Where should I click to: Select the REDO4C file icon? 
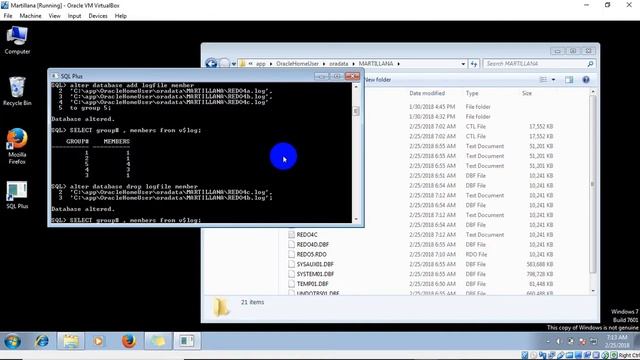(291, 234)
